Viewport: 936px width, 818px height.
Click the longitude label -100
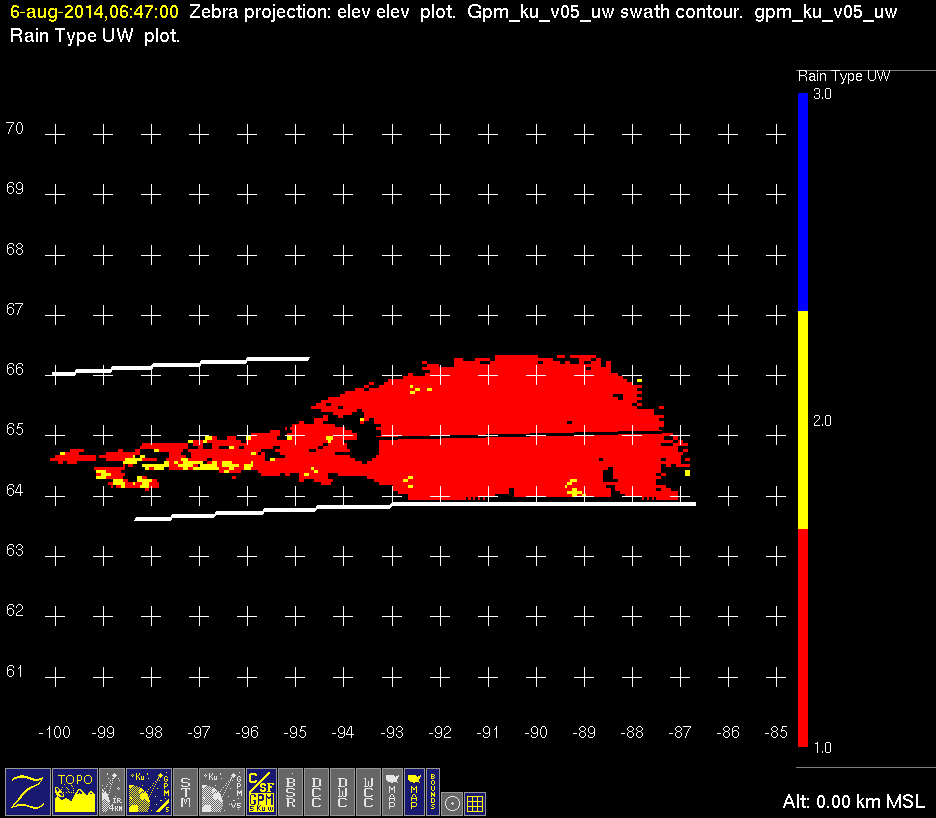[x=54, y=732]
